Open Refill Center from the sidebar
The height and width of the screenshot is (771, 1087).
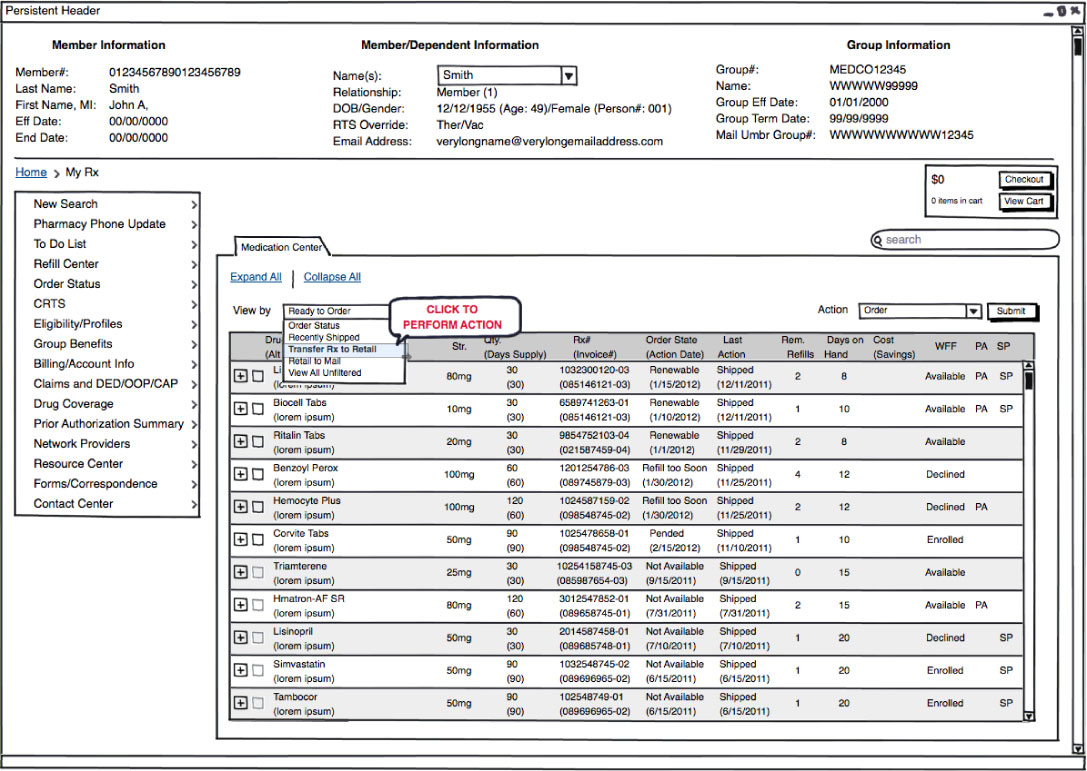pyautogui.click(x=67, y=264)
